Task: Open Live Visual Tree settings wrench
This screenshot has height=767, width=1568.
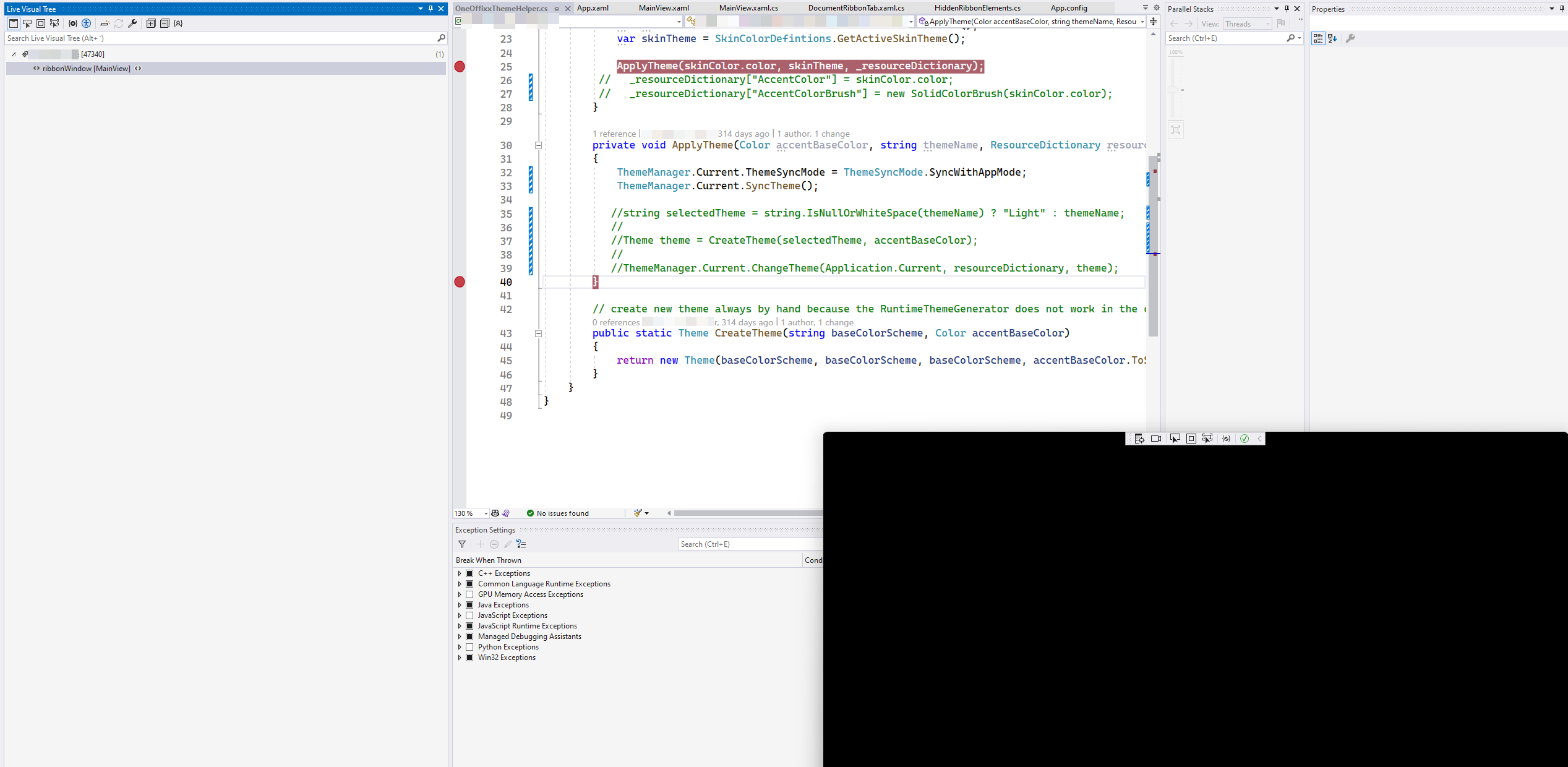Action: point(132,23)
